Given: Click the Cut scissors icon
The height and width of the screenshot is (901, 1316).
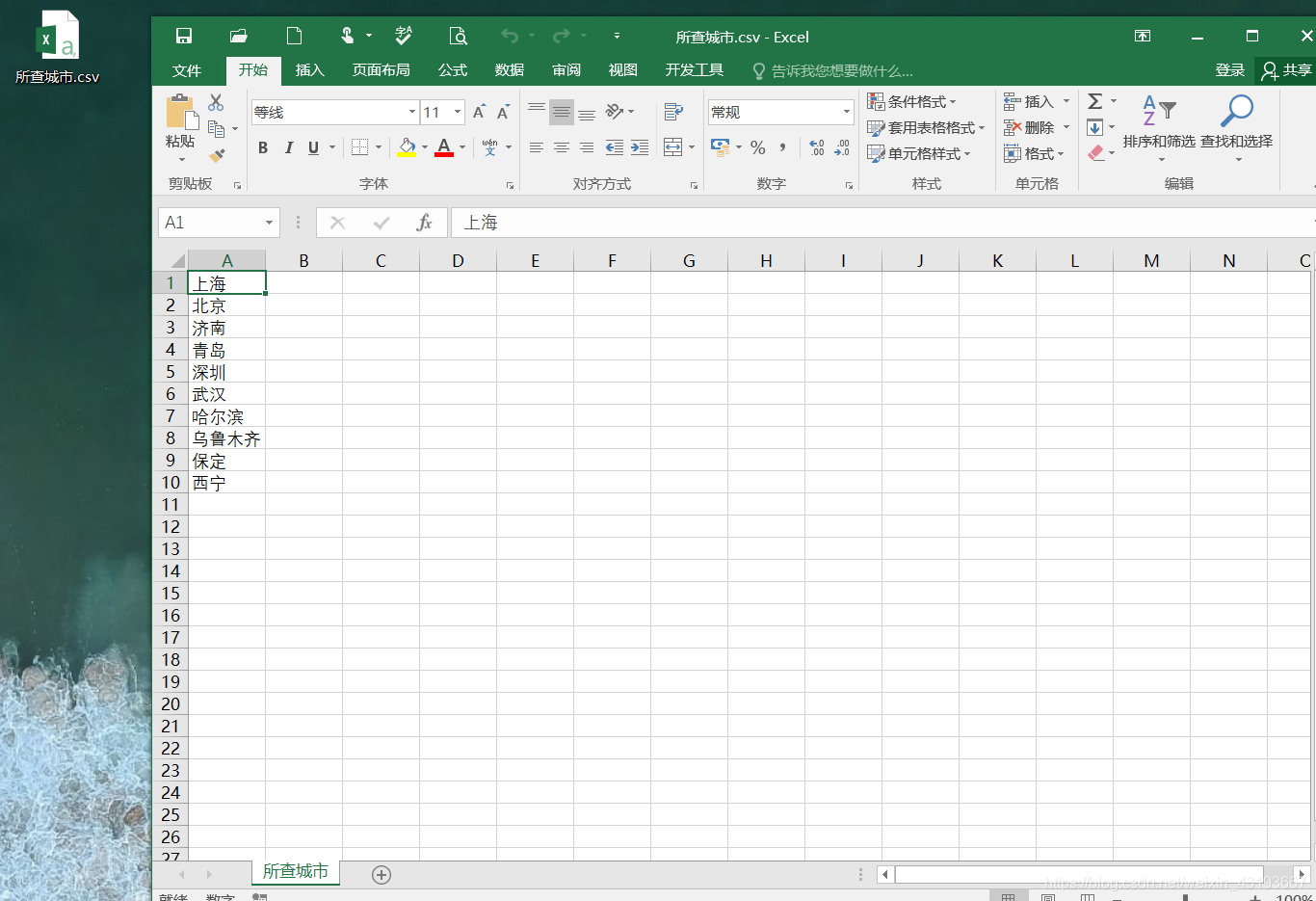Looking at the screenshot, I should [216, 102].
